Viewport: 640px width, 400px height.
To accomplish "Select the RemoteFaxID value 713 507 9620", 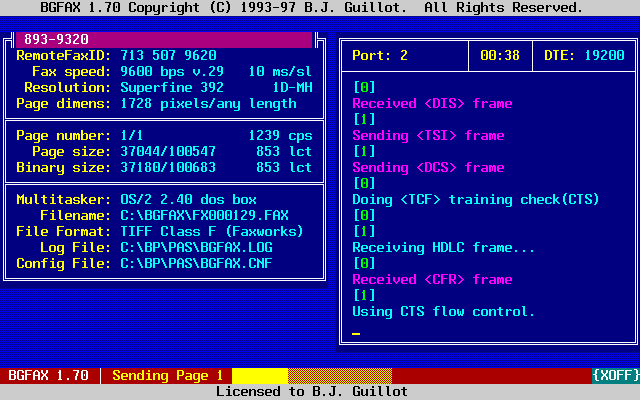I will click(168, 56).
